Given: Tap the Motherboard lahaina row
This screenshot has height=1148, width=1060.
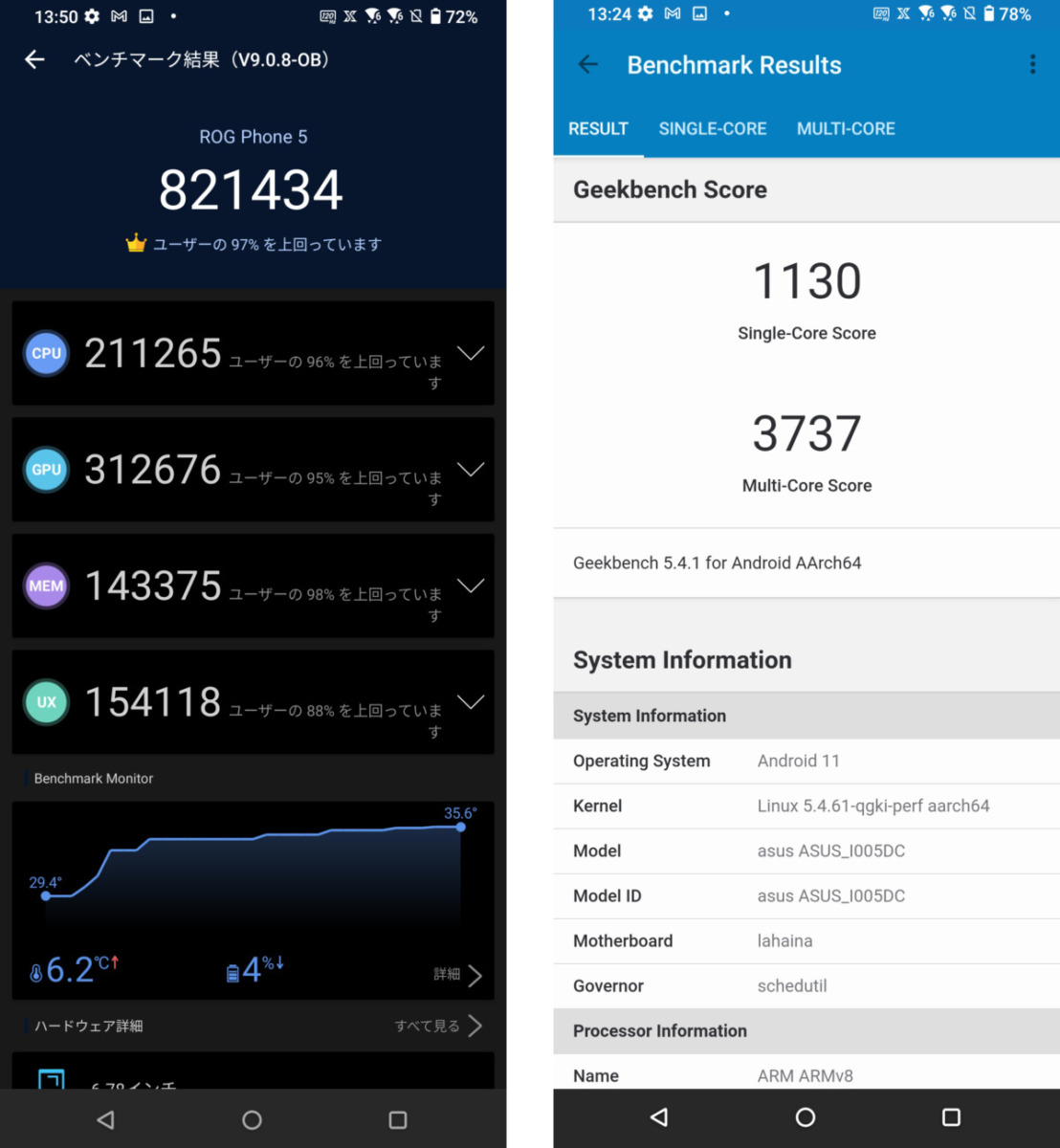Looking at the screenshot, I should [806, 940].
